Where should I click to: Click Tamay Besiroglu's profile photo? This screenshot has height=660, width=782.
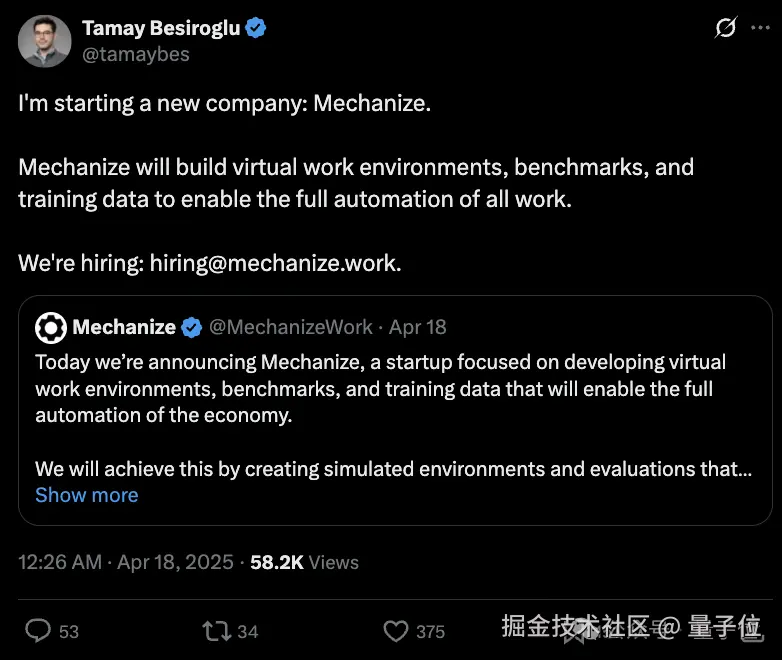point(44,41)
